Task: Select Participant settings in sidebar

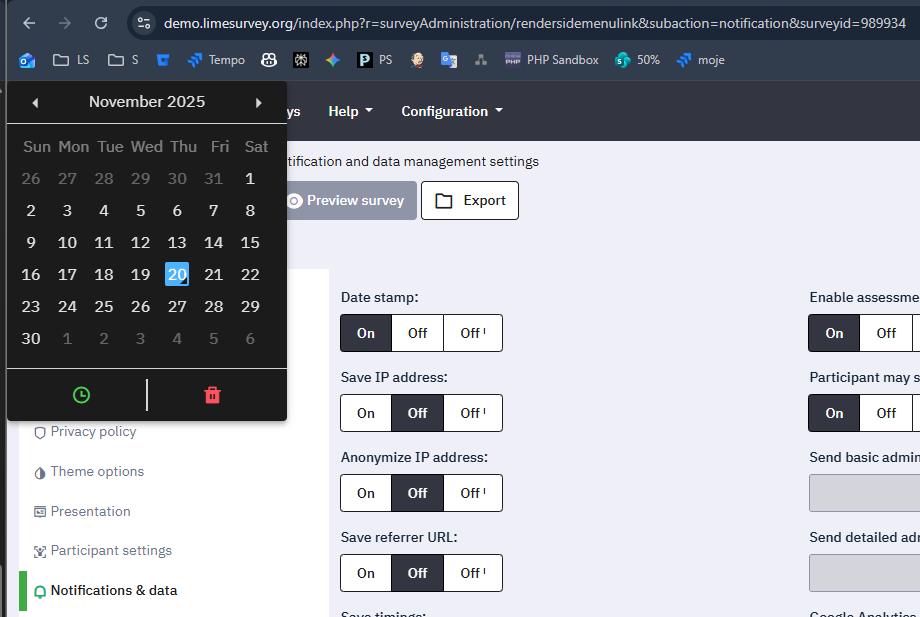Action: tap(111, 551)
